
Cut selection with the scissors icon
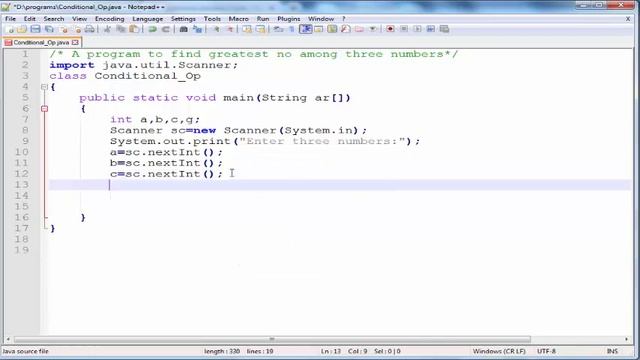point(107,29)
